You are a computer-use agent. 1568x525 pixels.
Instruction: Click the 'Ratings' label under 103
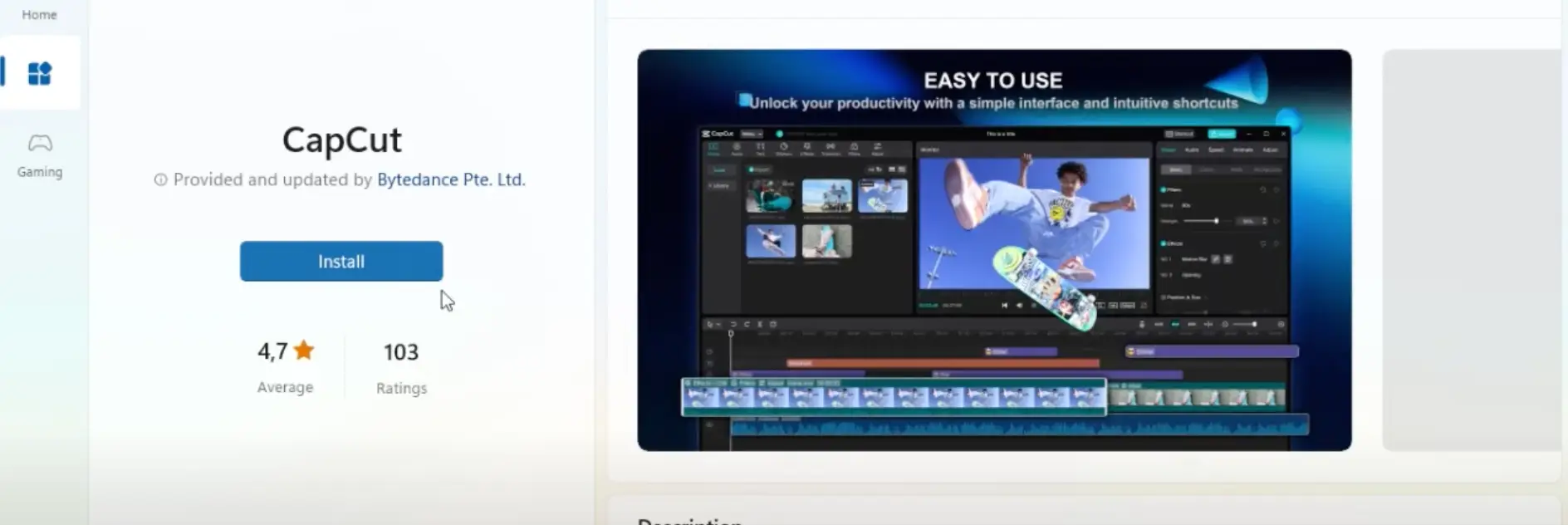pyautogui.click(x=401, y=388)
